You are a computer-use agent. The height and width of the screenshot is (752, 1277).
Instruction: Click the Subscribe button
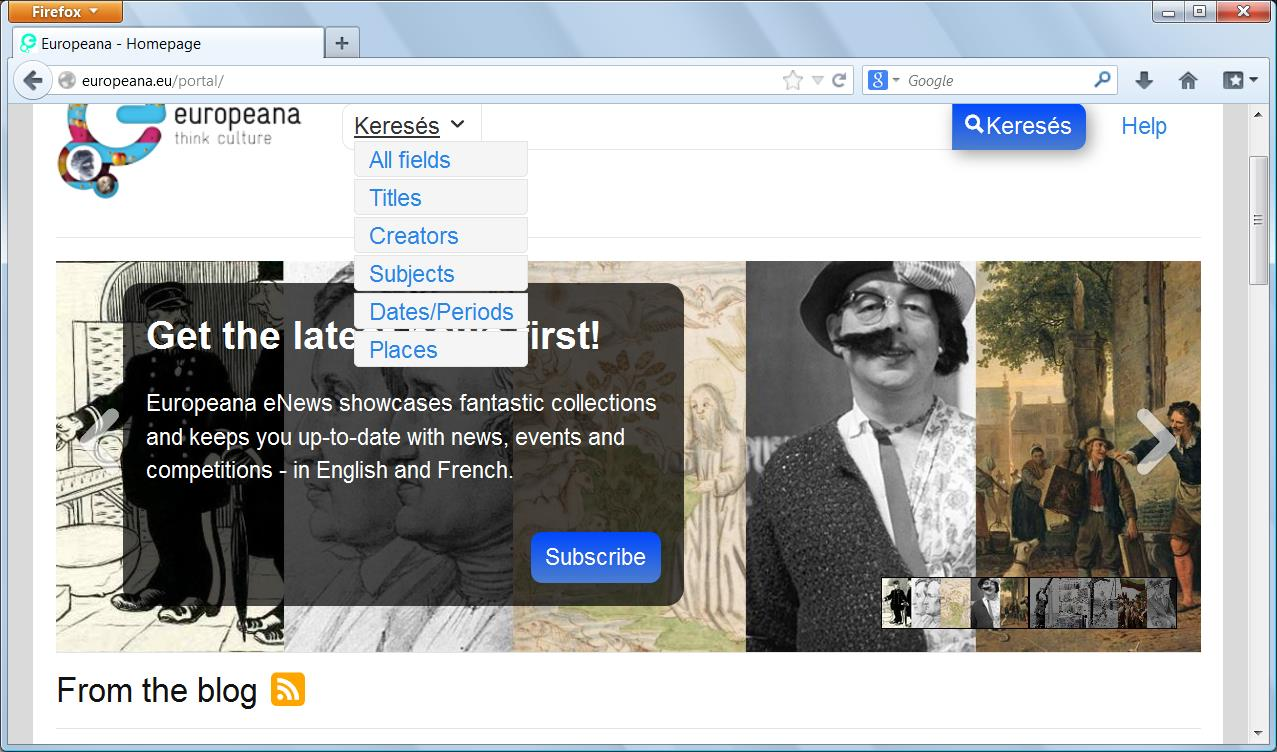click(x=596, y=557)
